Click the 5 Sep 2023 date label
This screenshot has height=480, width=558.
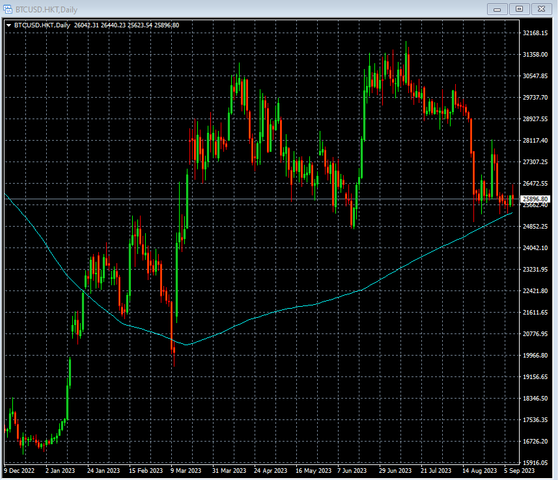tap(519, 471)
